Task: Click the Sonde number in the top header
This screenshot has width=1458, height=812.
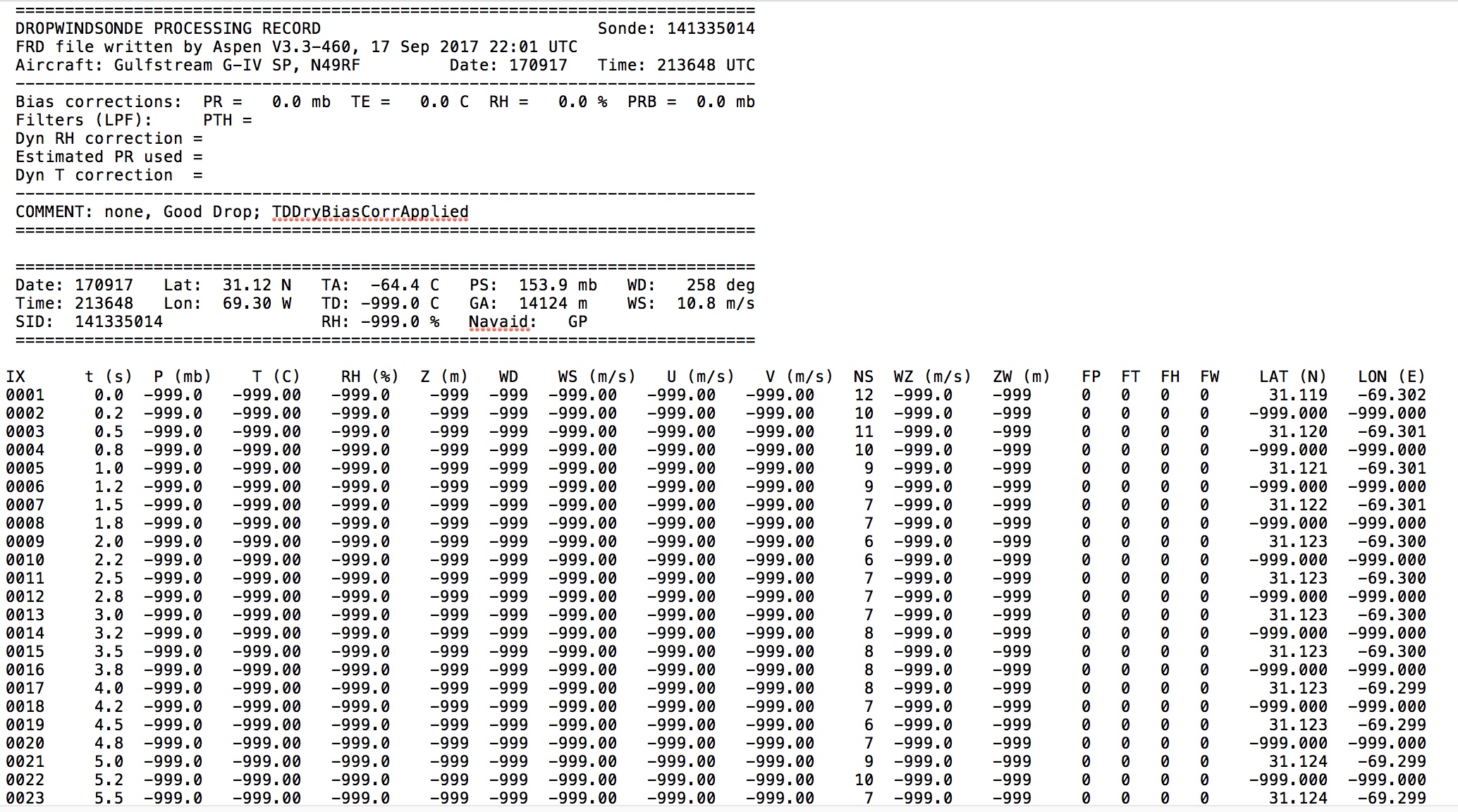Action: click(710, 29)
